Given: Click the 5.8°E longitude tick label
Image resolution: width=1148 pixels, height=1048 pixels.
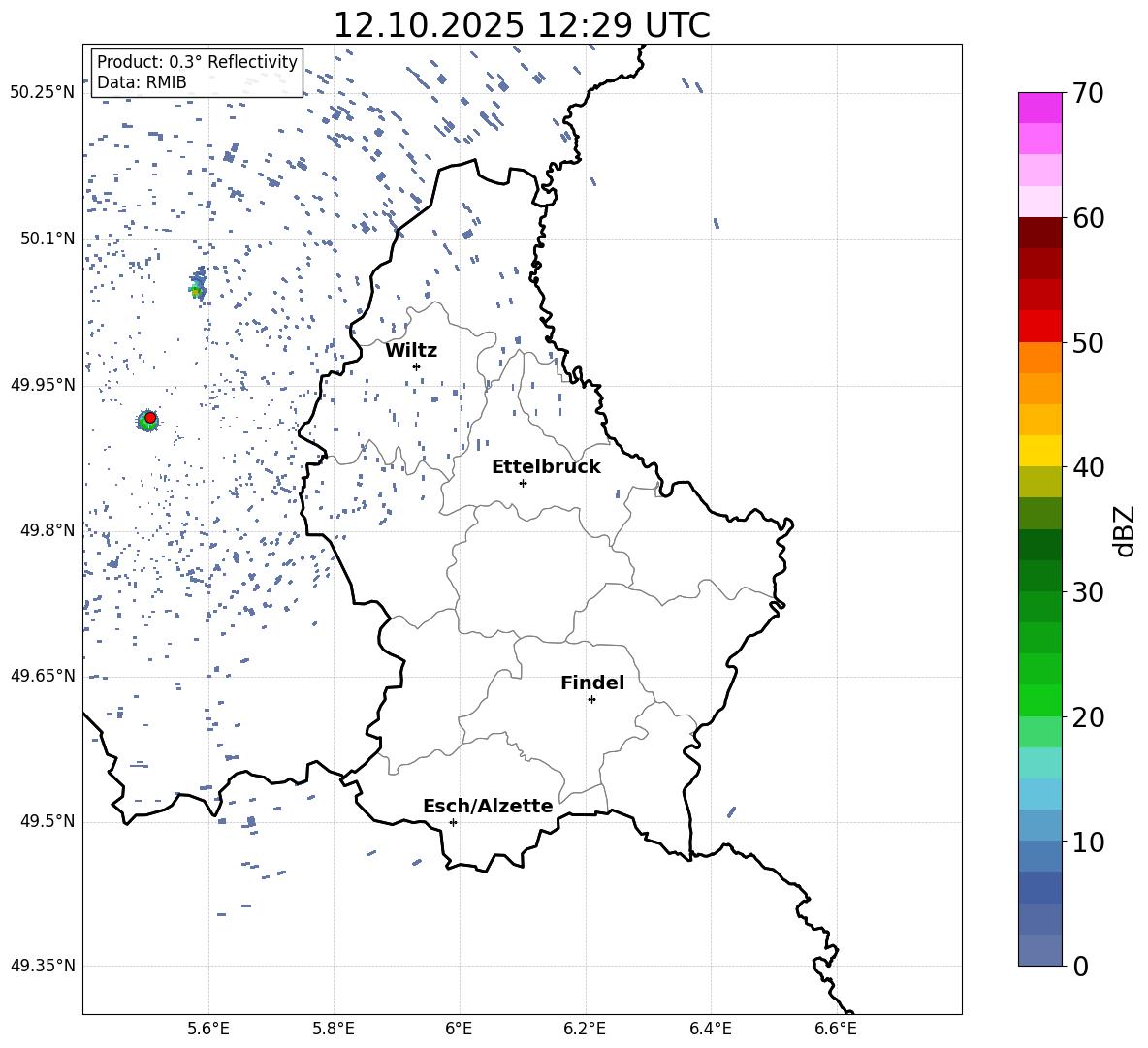Looking at the screenshot, I should tap(334, 1029).
